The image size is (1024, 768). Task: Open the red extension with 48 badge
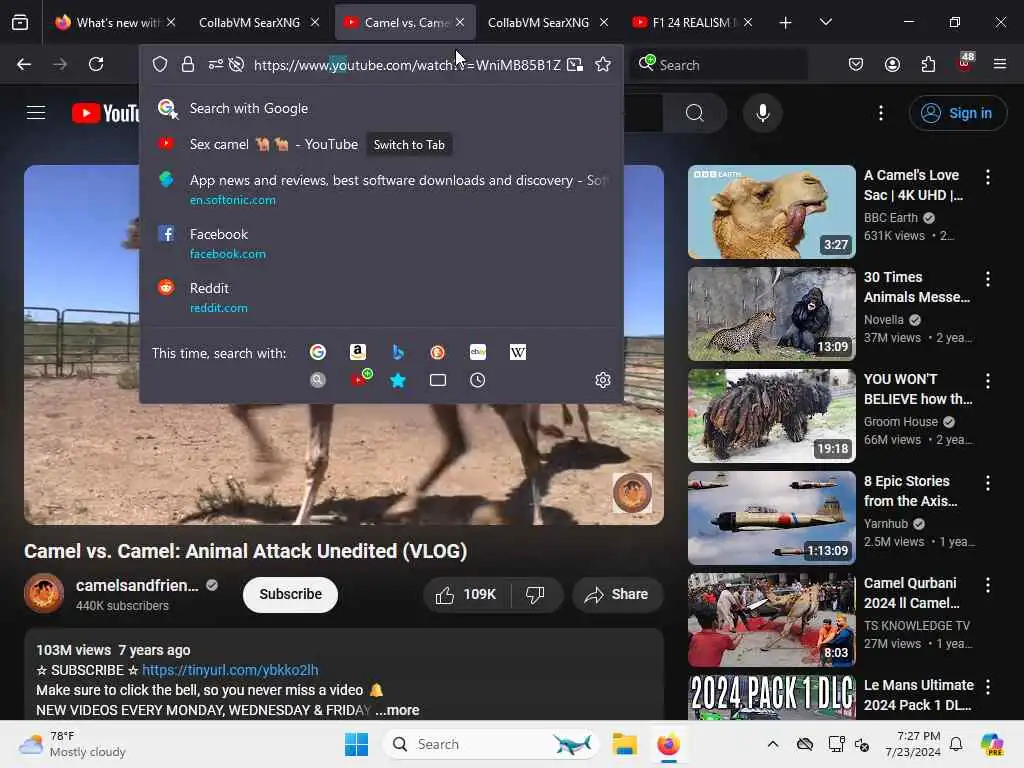[x=965, y=63]
